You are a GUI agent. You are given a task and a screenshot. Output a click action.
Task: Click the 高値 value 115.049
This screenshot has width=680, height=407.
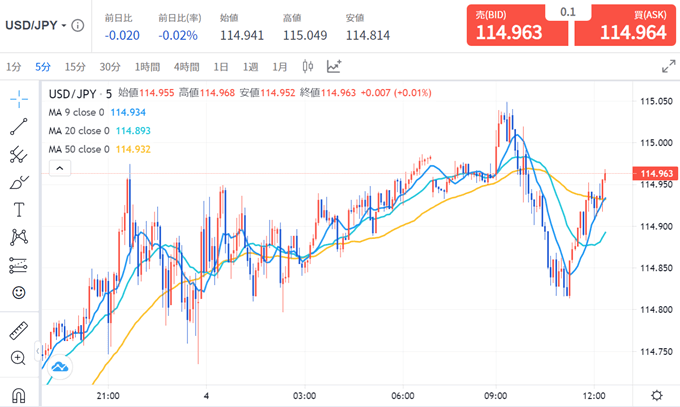click(305, 35)
